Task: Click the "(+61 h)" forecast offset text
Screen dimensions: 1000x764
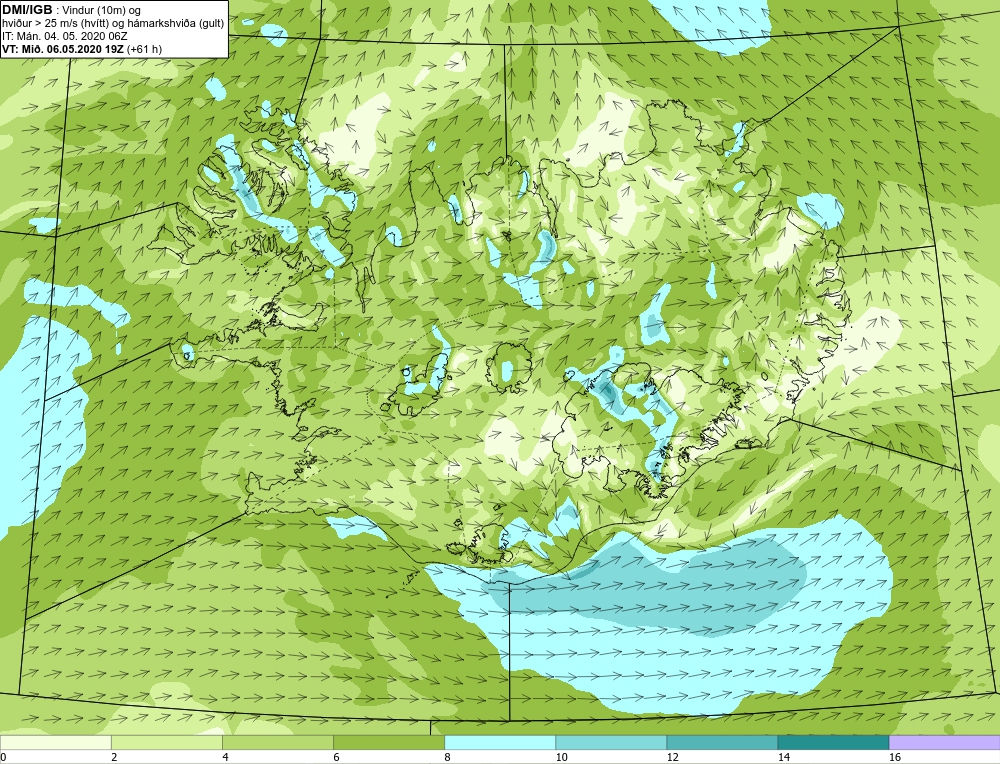Action: (x=145, y=49)
